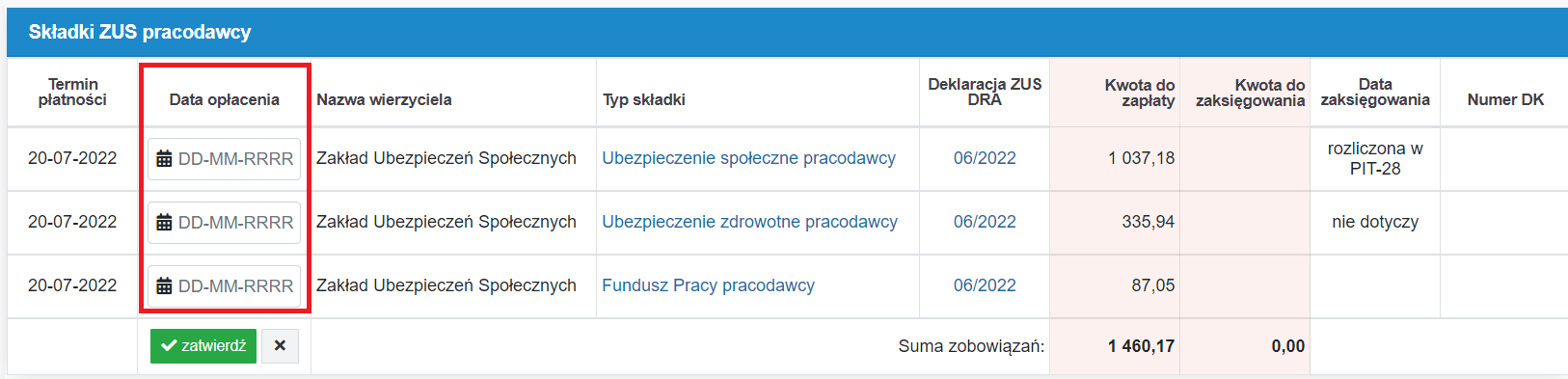This screenshot has width=1568, height=379.
Task: Focus payment date field for health insurance
Action: (224, 223)
